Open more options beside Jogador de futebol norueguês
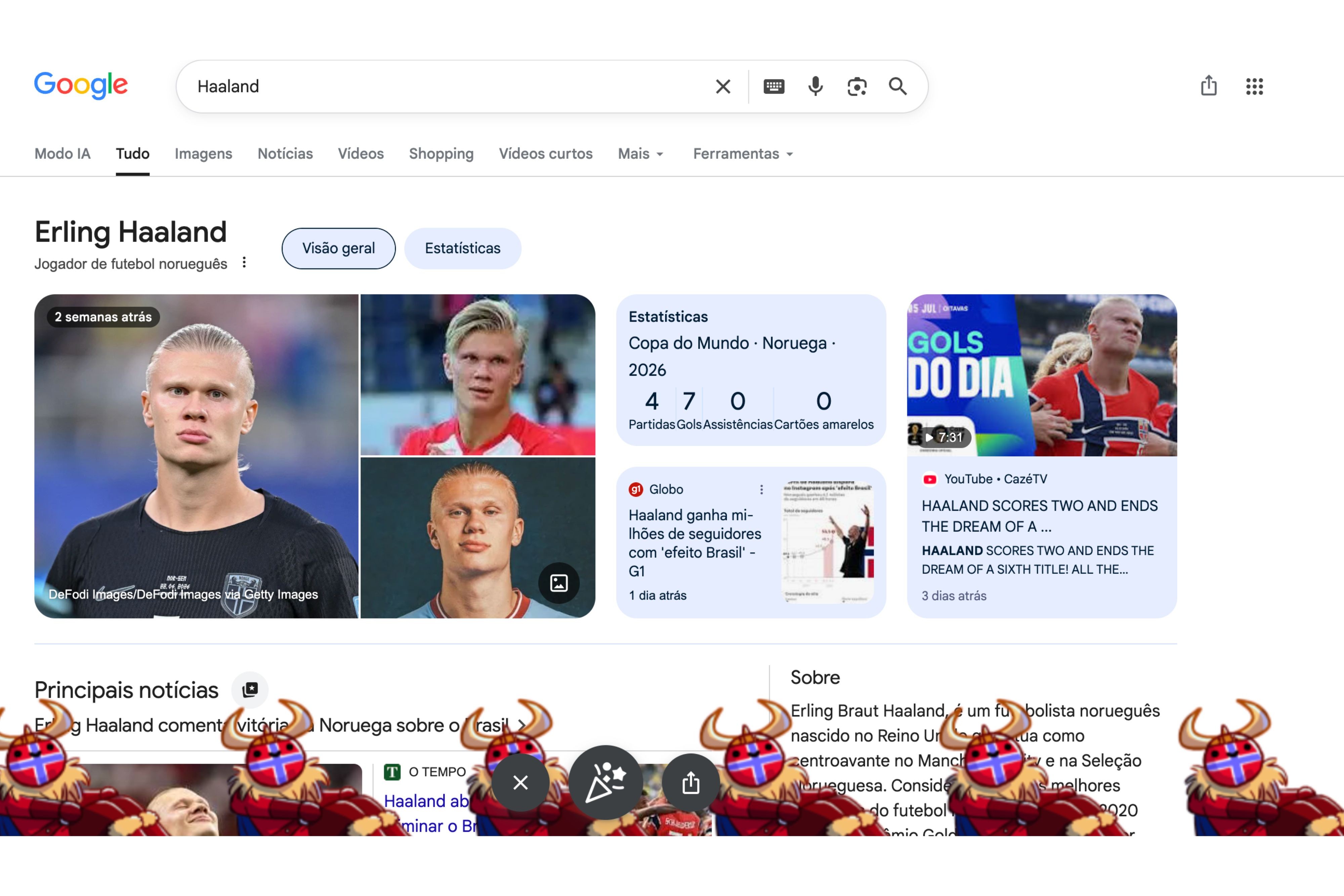 pos(244,262)
